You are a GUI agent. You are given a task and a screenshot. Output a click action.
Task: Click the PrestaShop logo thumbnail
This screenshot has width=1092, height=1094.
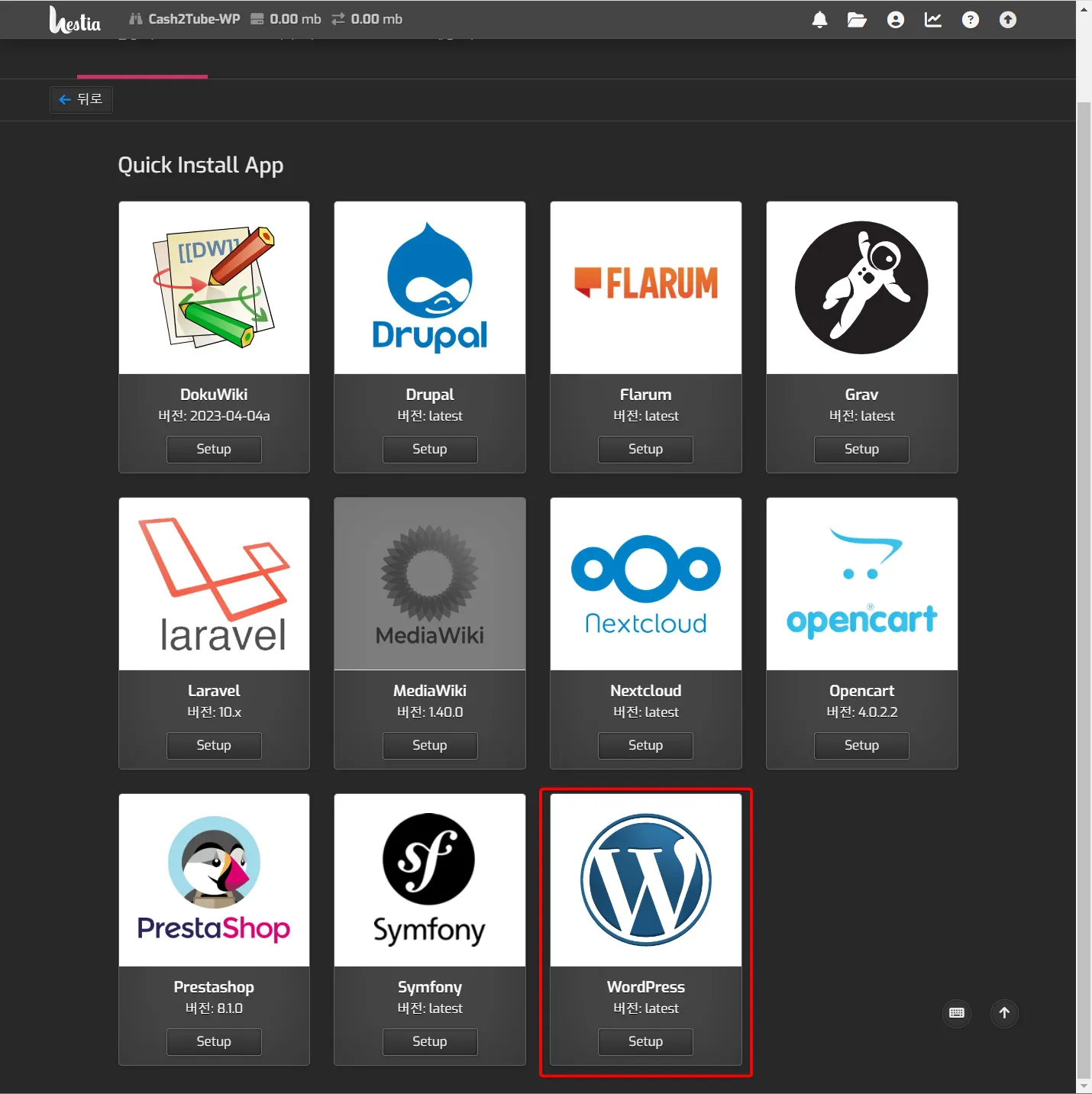214,880
